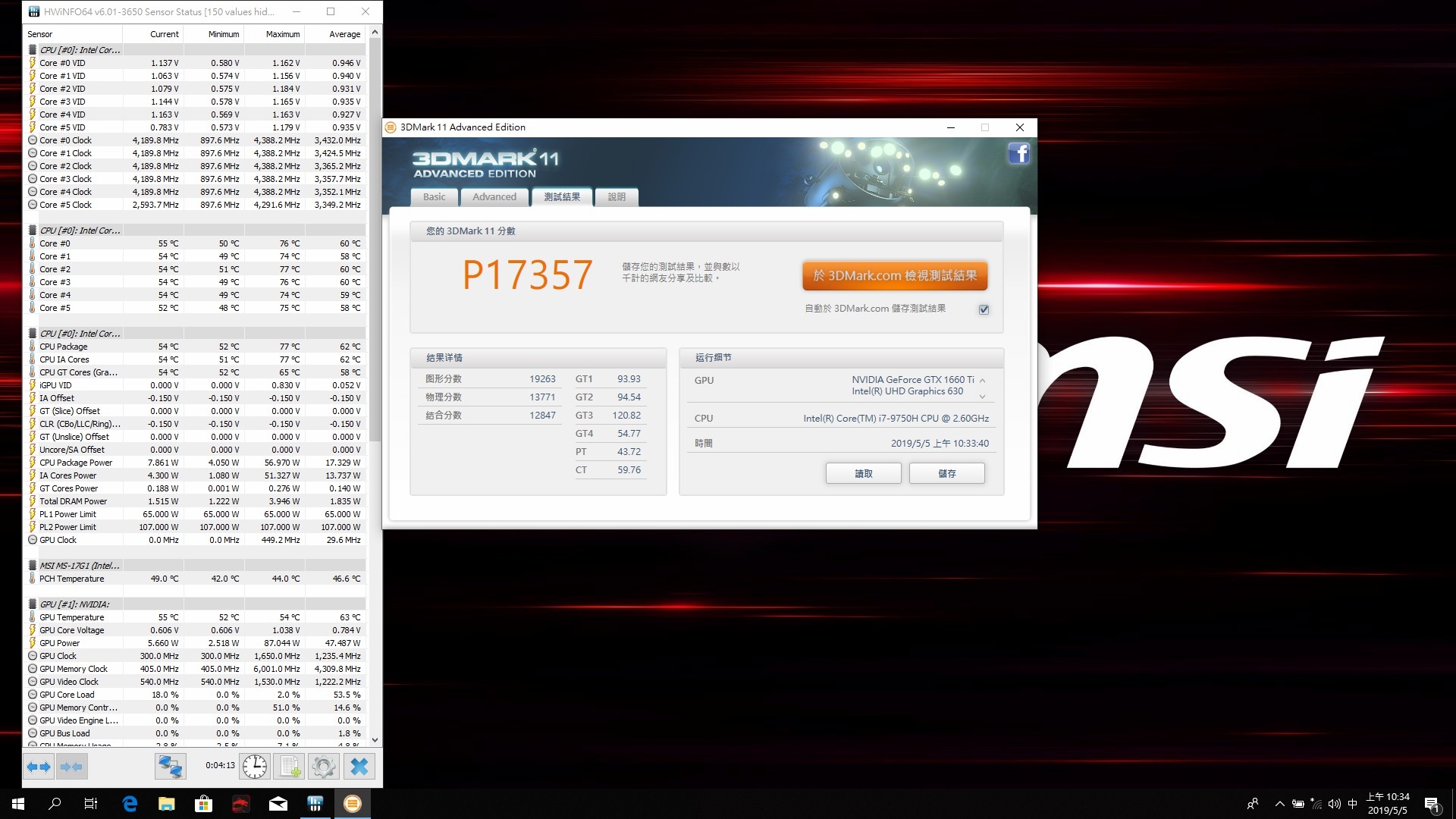Click the Current column header in HWiNFO
The height and width of the screenshot is (819, 1456).
coord(153,34)
